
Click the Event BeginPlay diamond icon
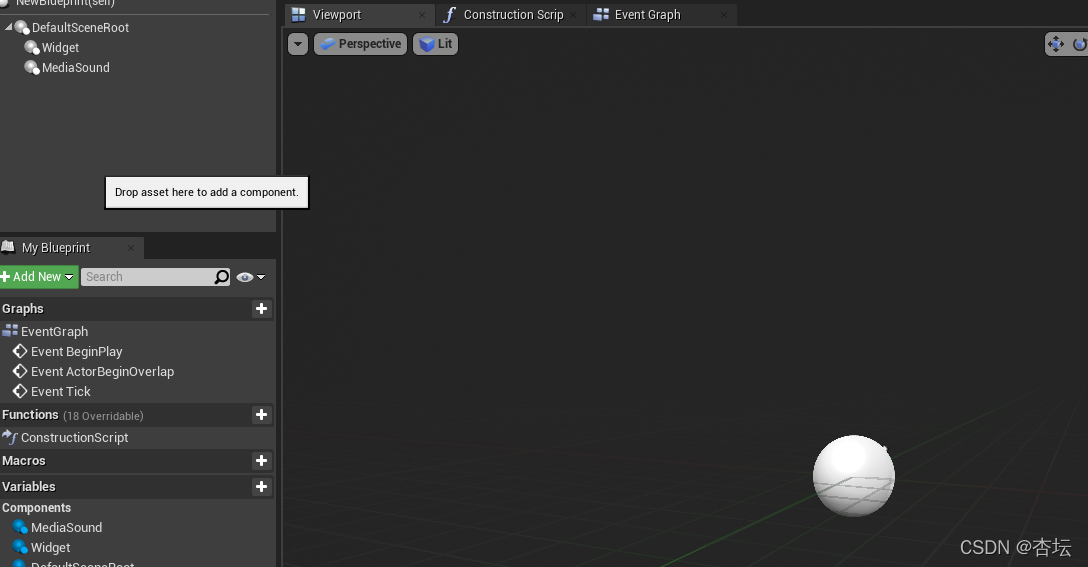(20, 351)
